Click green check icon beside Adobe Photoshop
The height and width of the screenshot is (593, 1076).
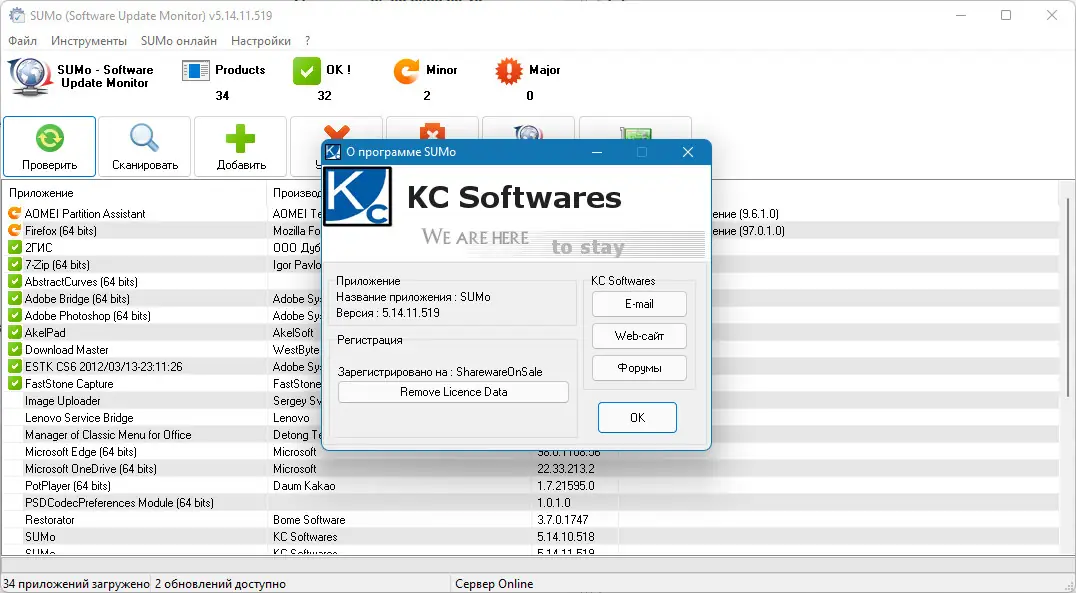click(14, 316)
